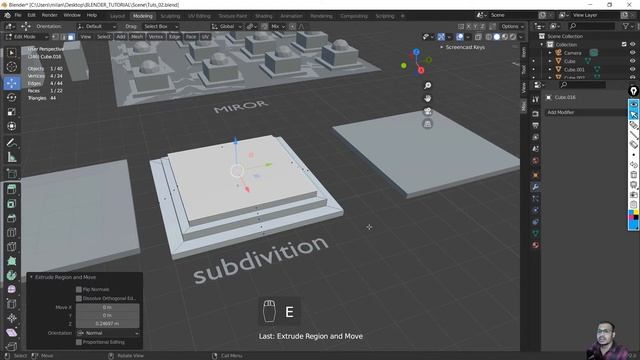This screenshot has height=360, width=640.
Task: Select the Annotate tool
Action: pos(11,142)
